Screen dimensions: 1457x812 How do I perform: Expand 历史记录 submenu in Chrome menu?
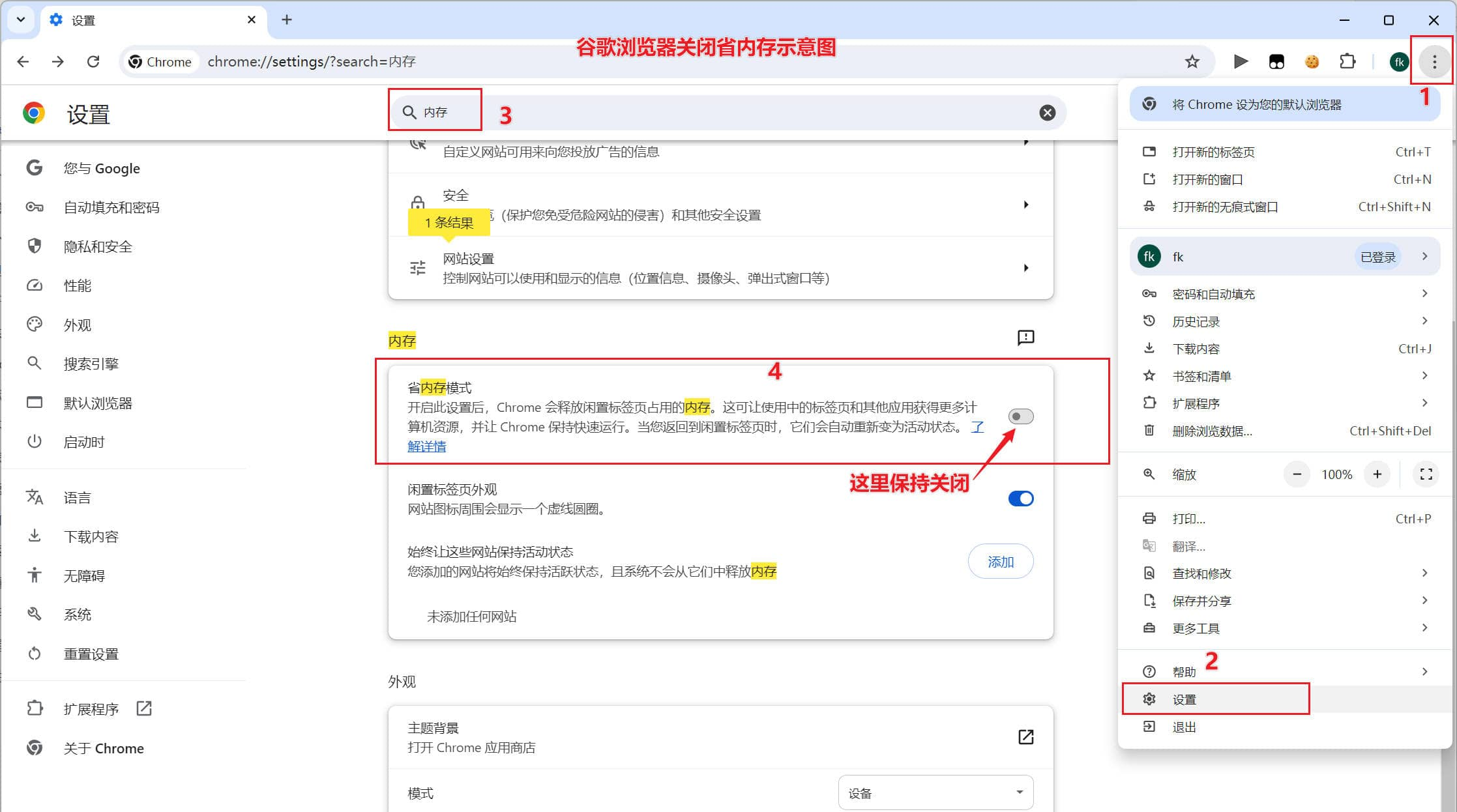(x=1286, y=321)
